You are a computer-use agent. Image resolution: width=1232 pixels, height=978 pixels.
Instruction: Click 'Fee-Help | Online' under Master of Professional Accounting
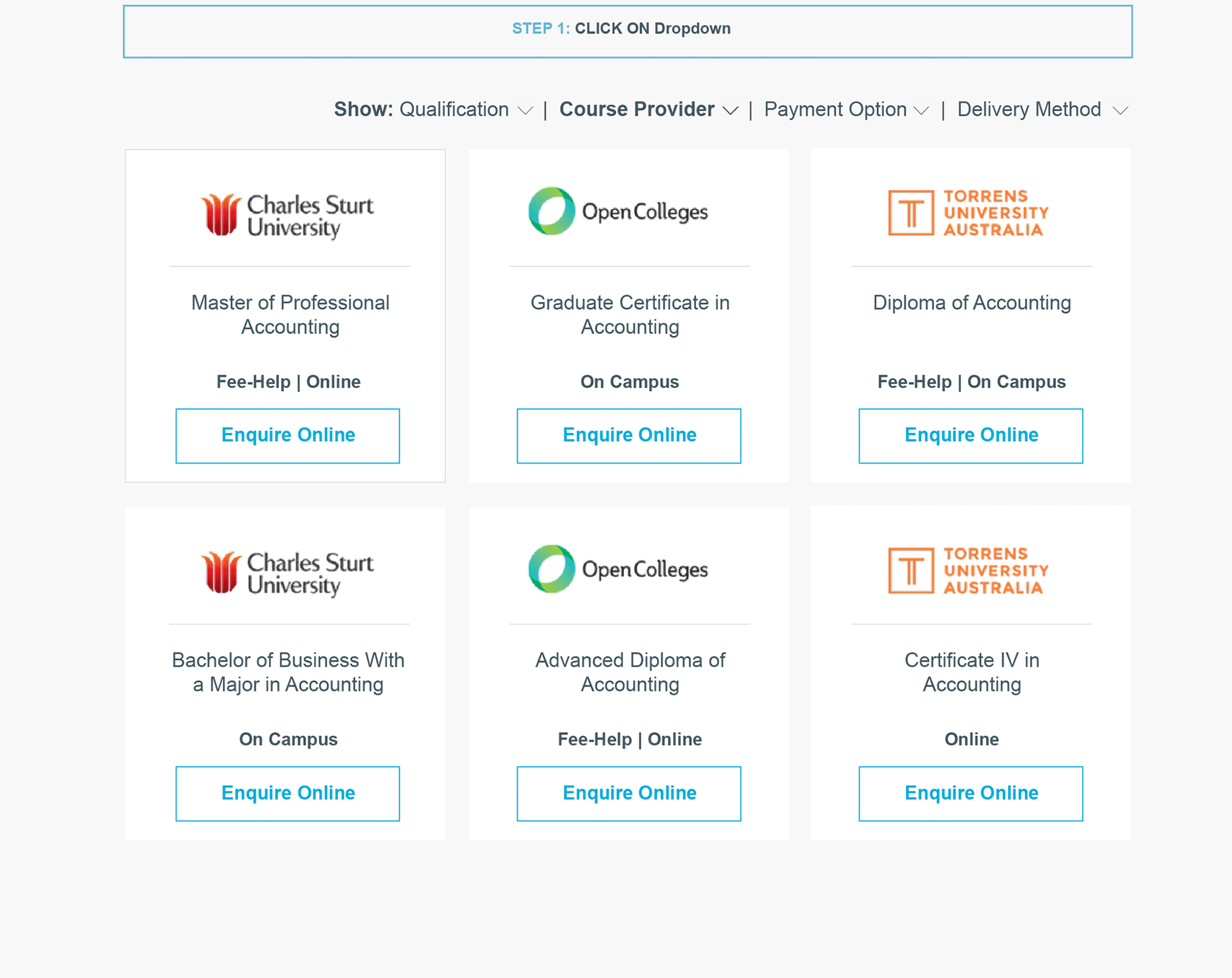(x=288, y=382)
